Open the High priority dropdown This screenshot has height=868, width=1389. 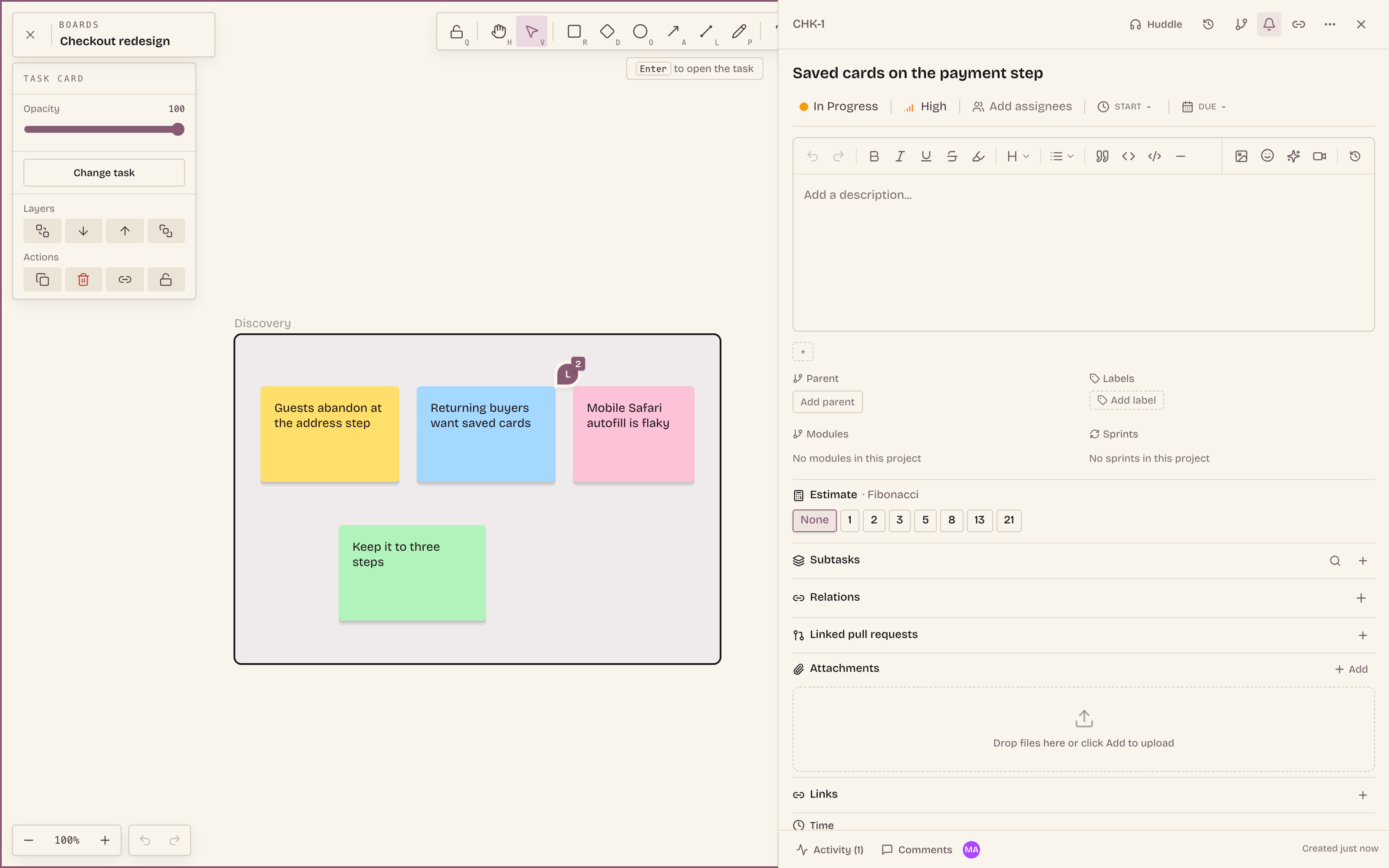click(x=925, y=107)
